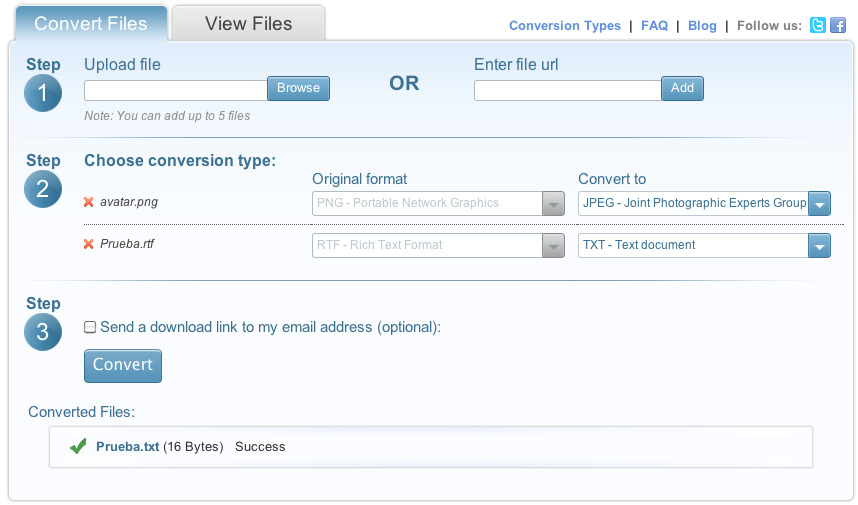Image resolution: width=858 pixels, height=505 pixels.
Task: Remove Prueba.rtf using its red X
Action: [x=89, y=245]
